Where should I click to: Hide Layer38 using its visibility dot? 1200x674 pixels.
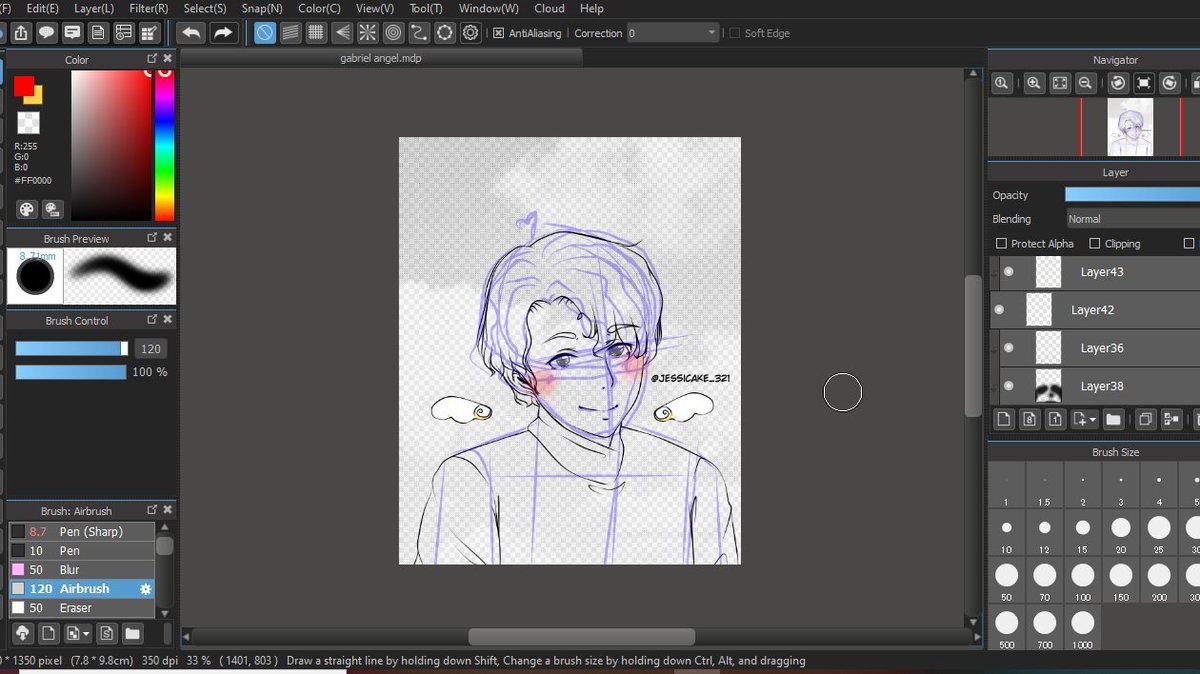[1009, 386]
